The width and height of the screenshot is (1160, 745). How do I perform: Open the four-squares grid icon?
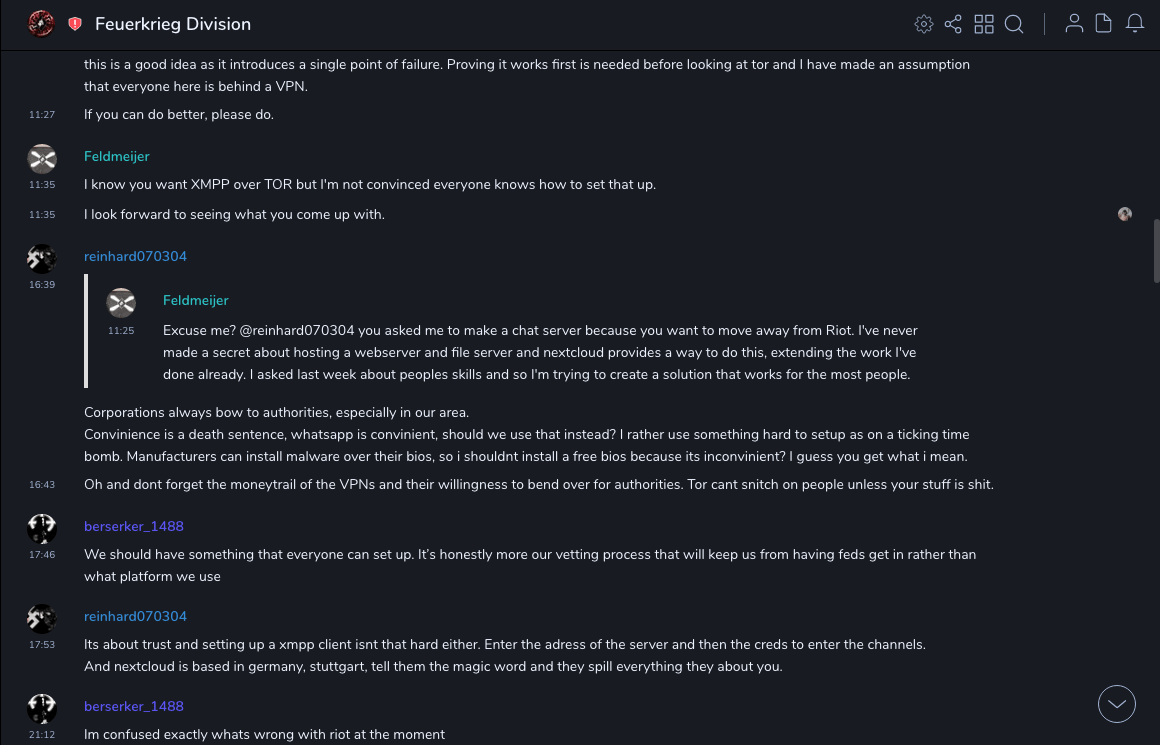[x=984, y=24]
